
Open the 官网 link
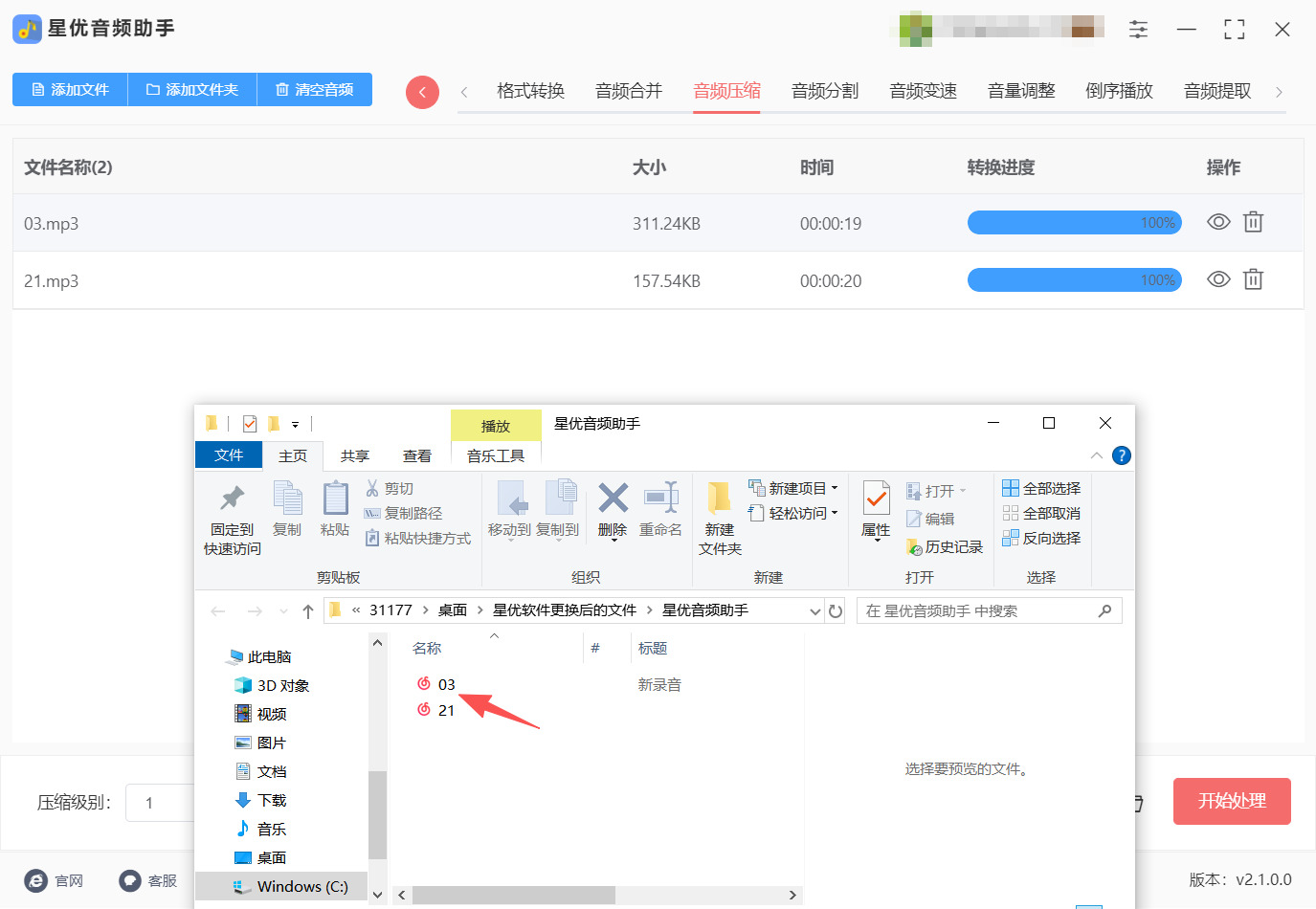point(55,880)
